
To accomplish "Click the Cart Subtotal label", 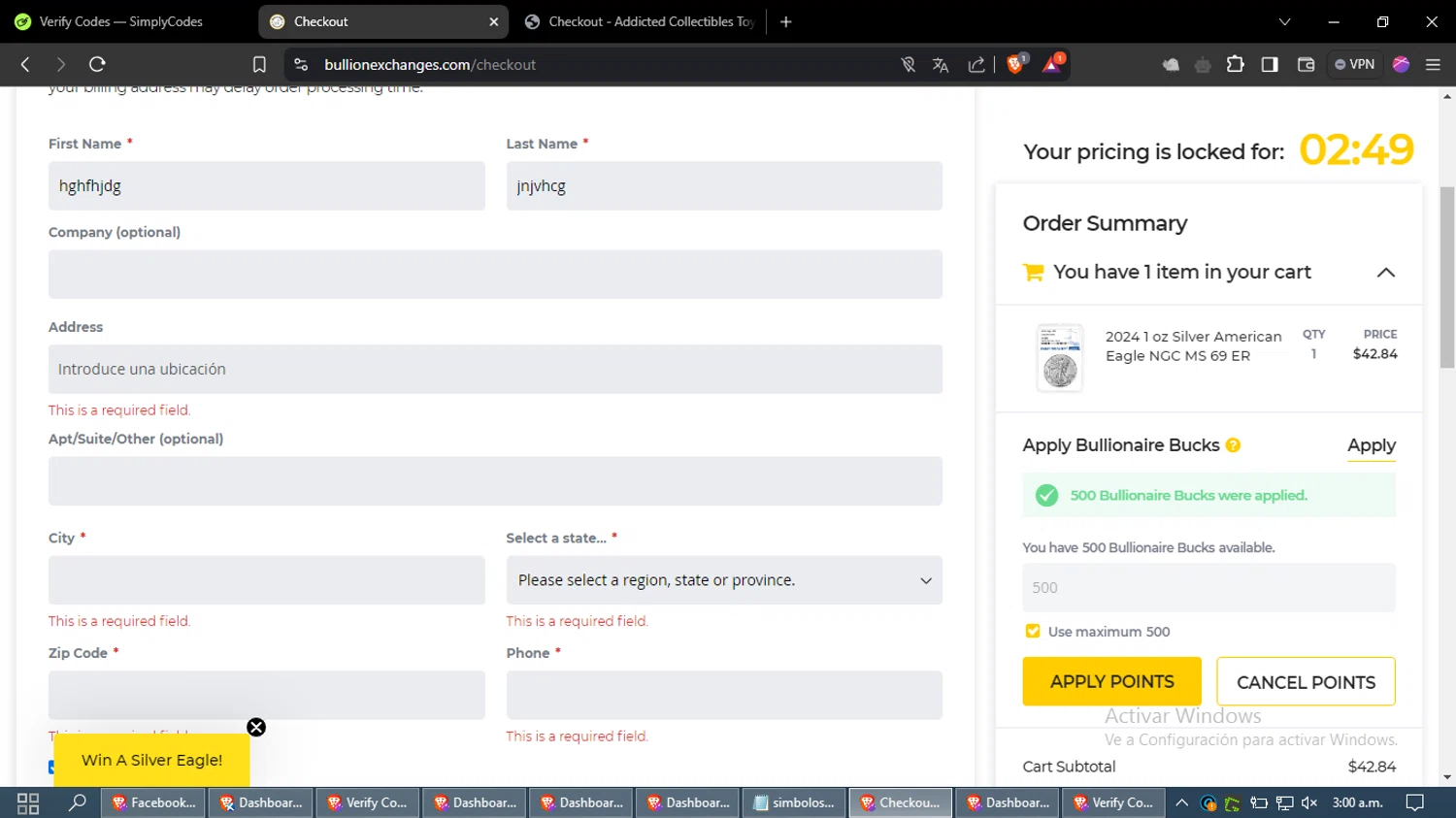I will point(1069,767).
